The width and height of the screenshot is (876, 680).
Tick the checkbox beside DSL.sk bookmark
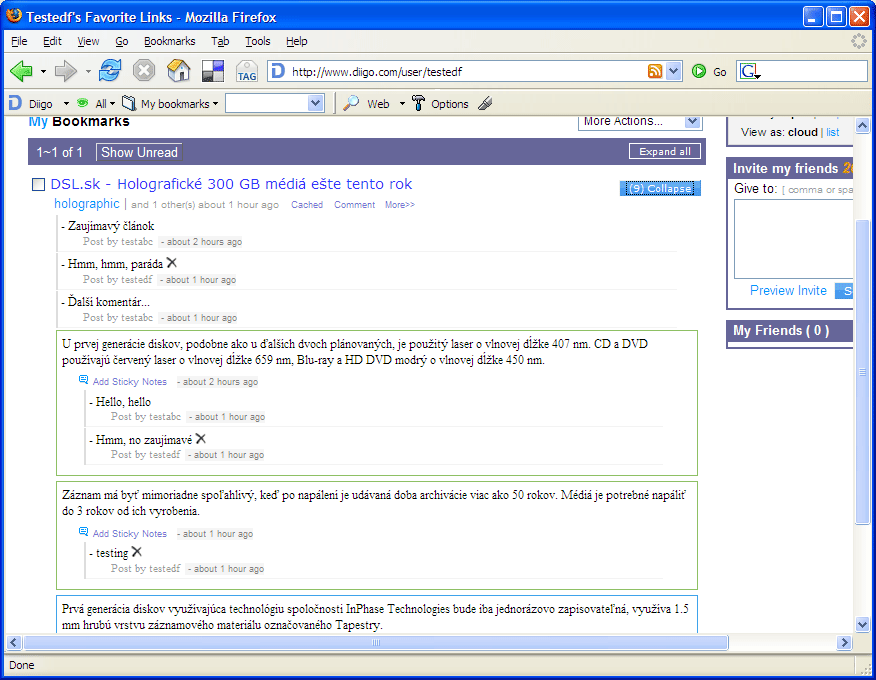[38, 184]
